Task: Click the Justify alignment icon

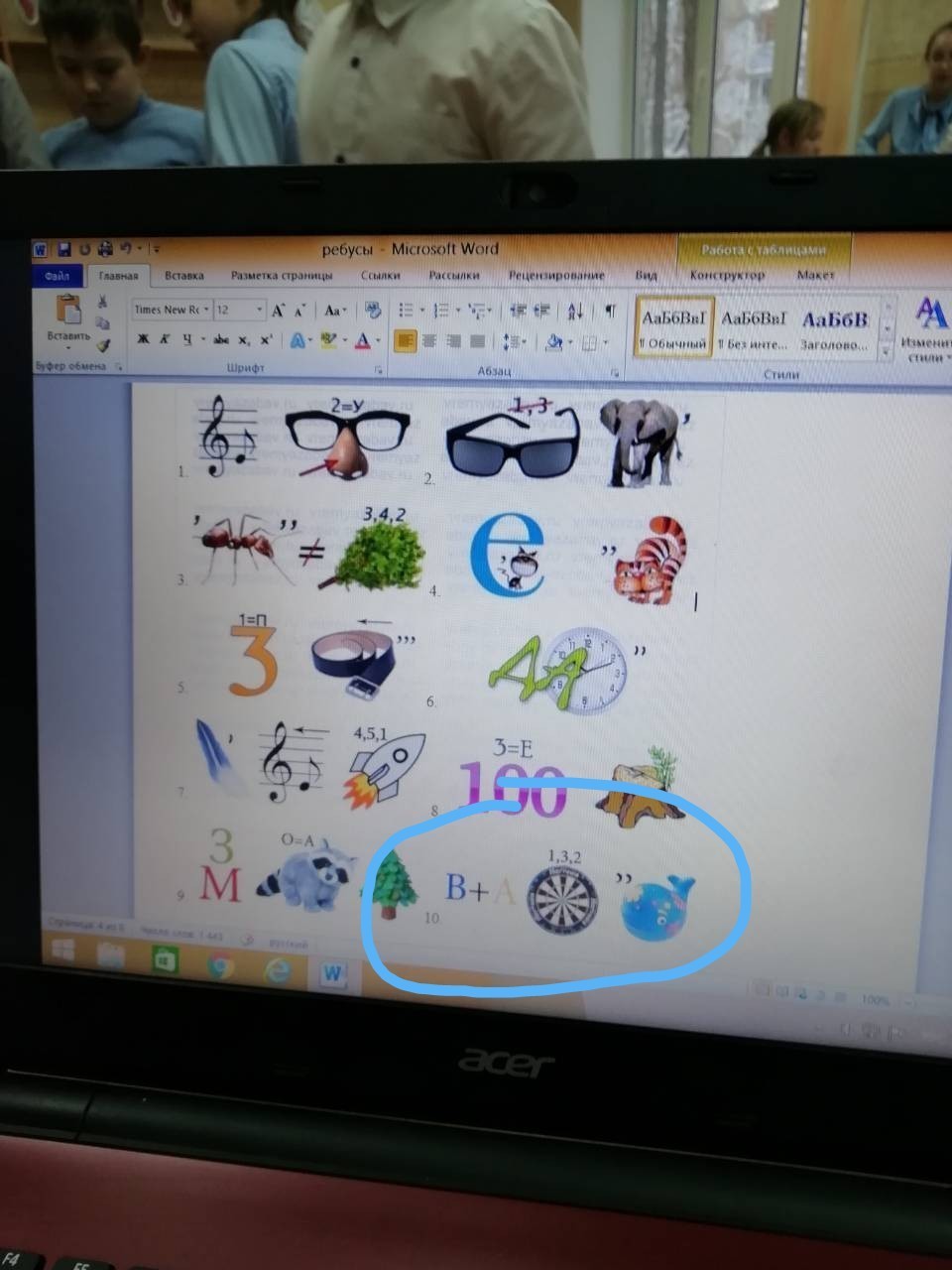Action: pyautogui.click(x=477, y=340)
